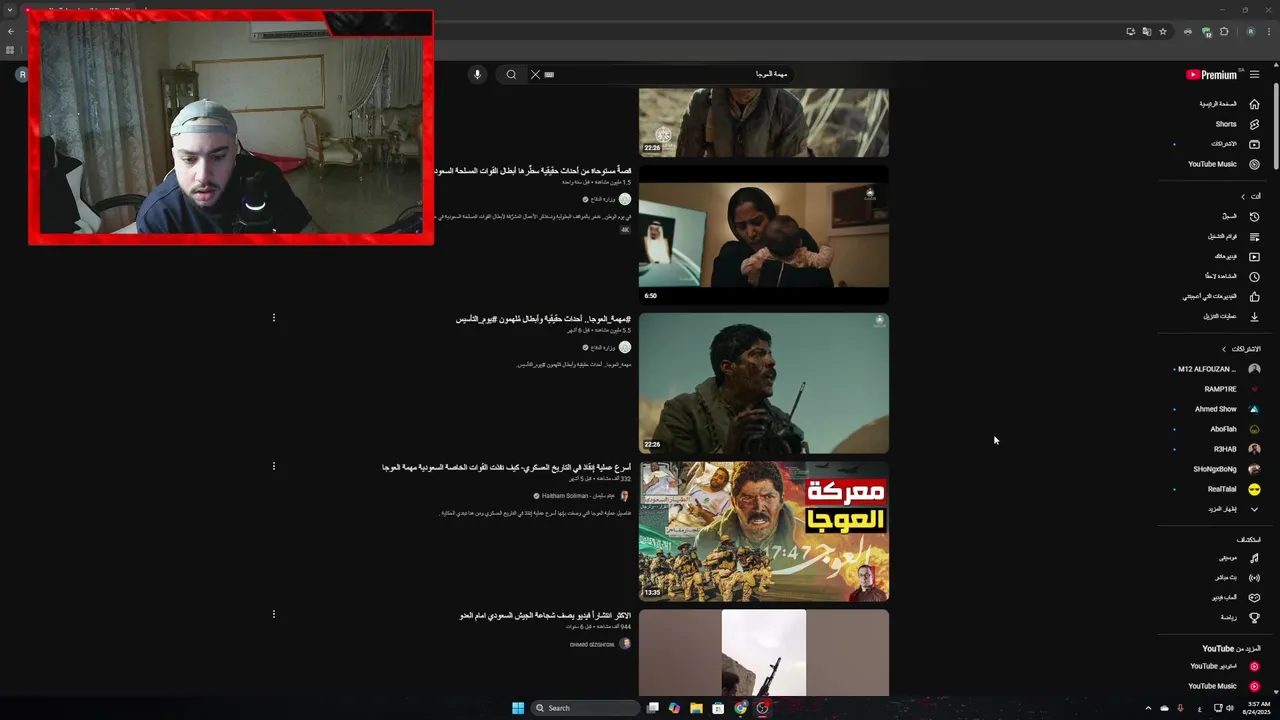Click the Windows taskbar Search box

[x=585, y=708]
